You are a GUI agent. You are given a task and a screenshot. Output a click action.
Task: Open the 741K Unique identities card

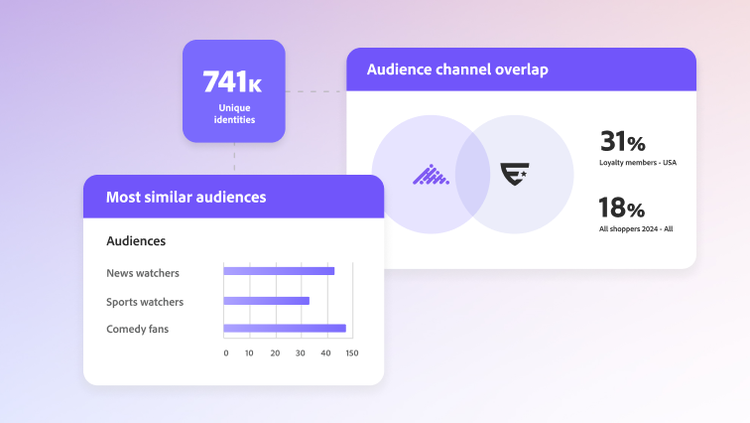(x=234, y=91)
